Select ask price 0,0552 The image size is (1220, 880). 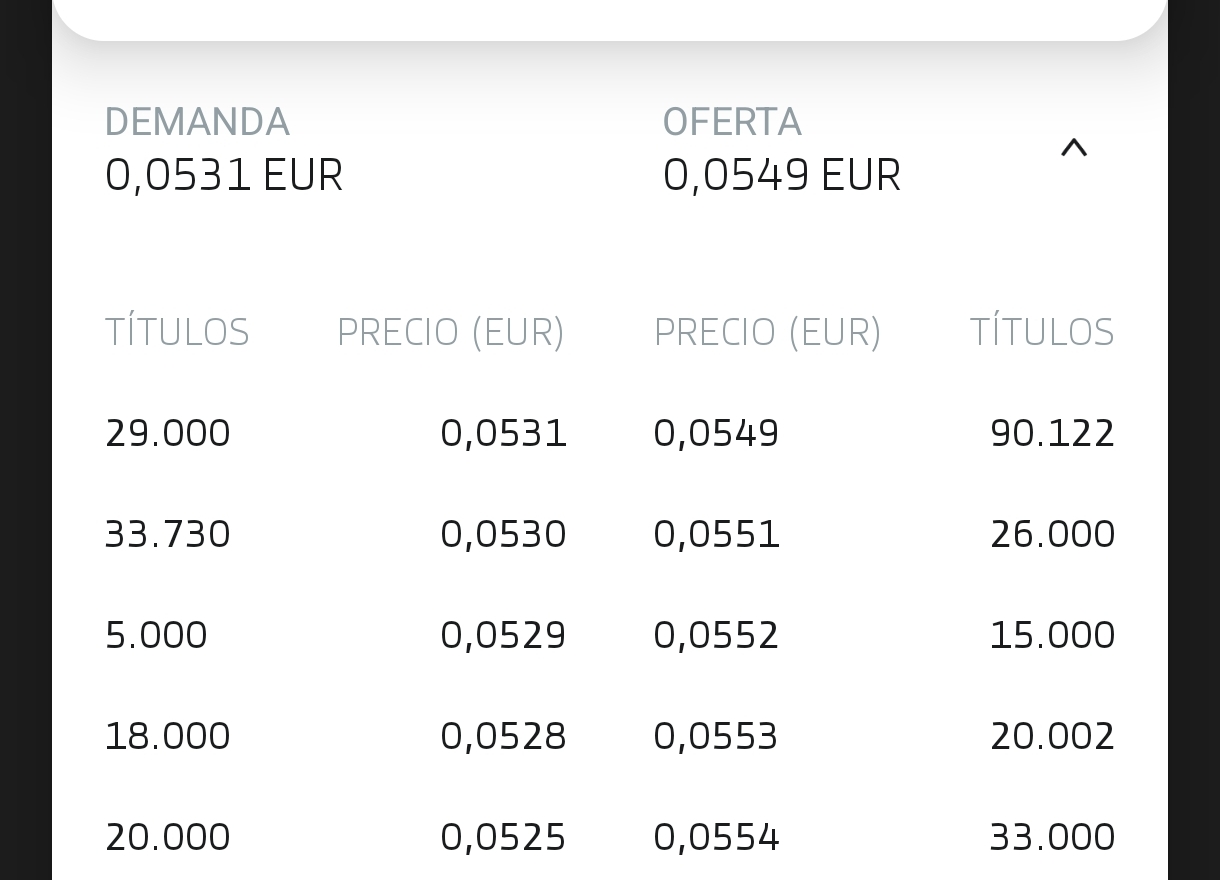[716, 635]
